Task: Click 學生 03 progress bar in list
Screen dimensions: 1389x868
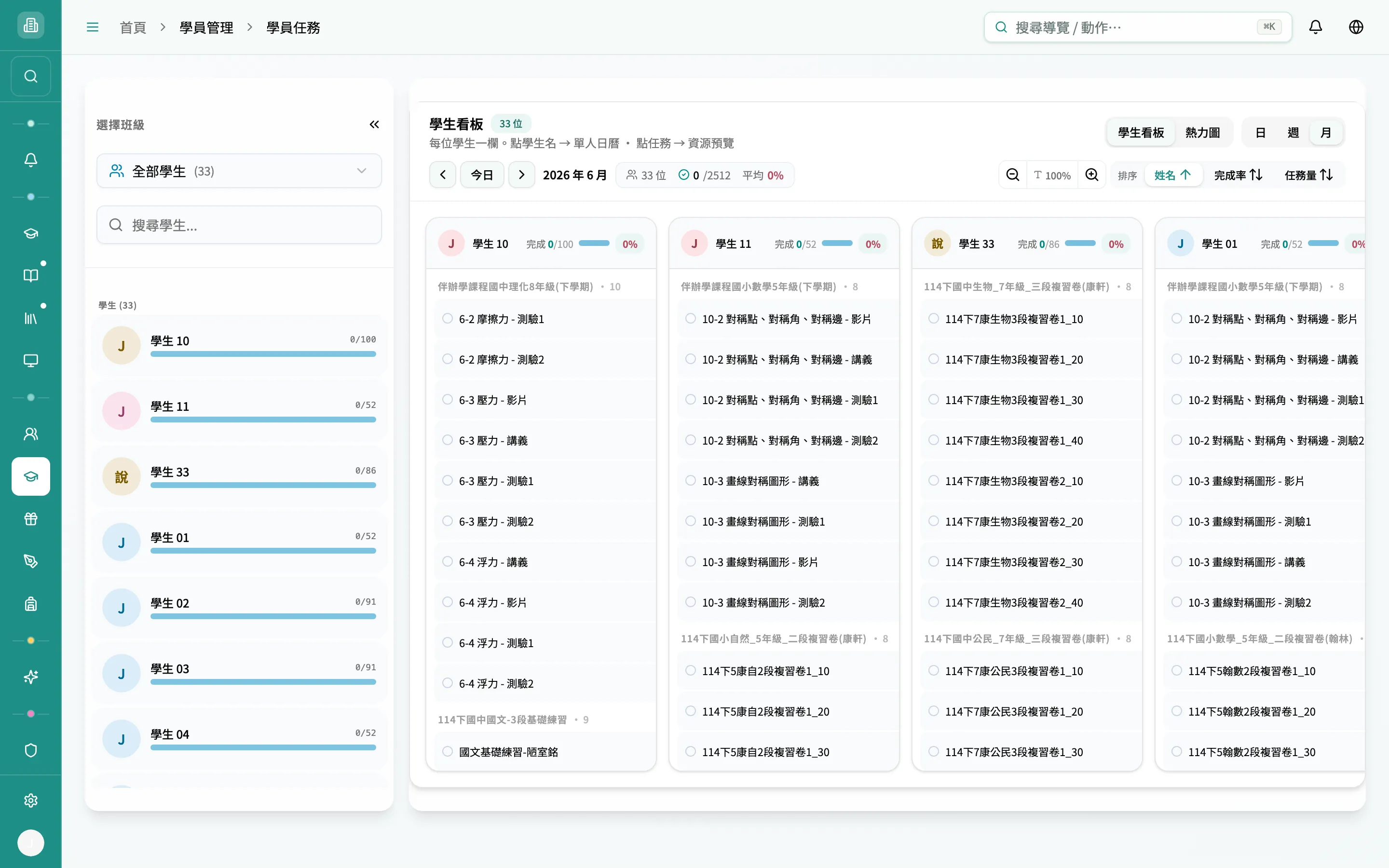Action: pos(263,682)
